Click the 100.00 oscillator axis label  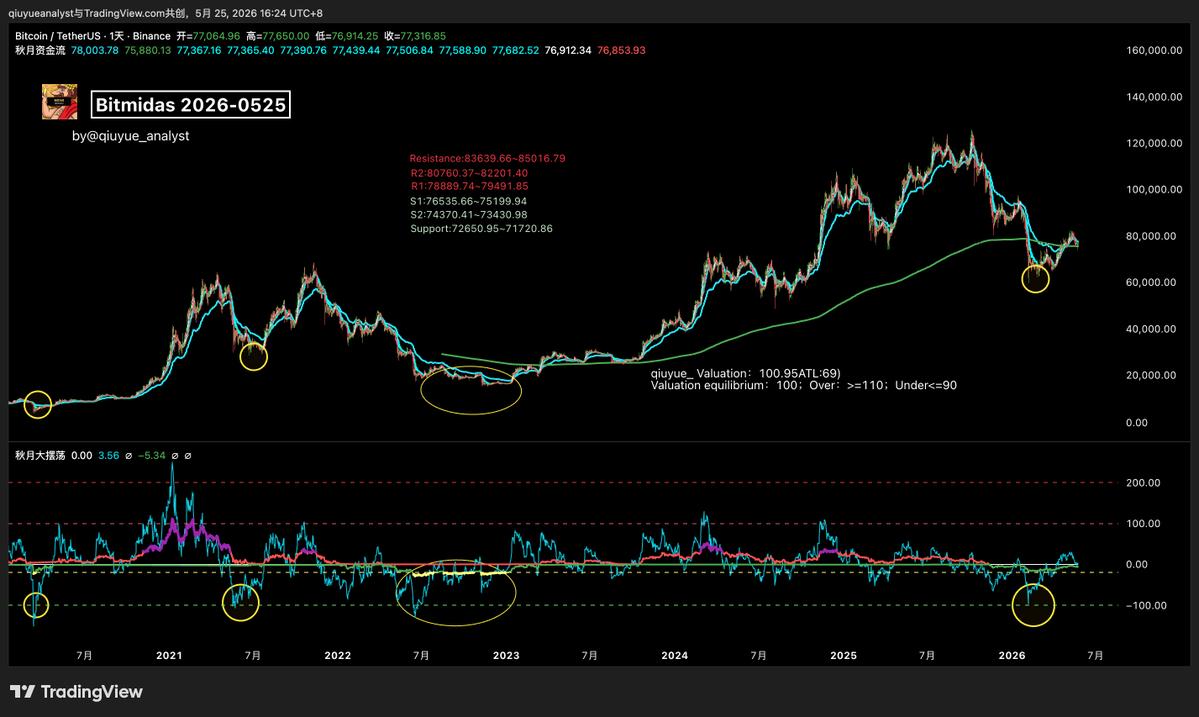tap(1143, 524)
